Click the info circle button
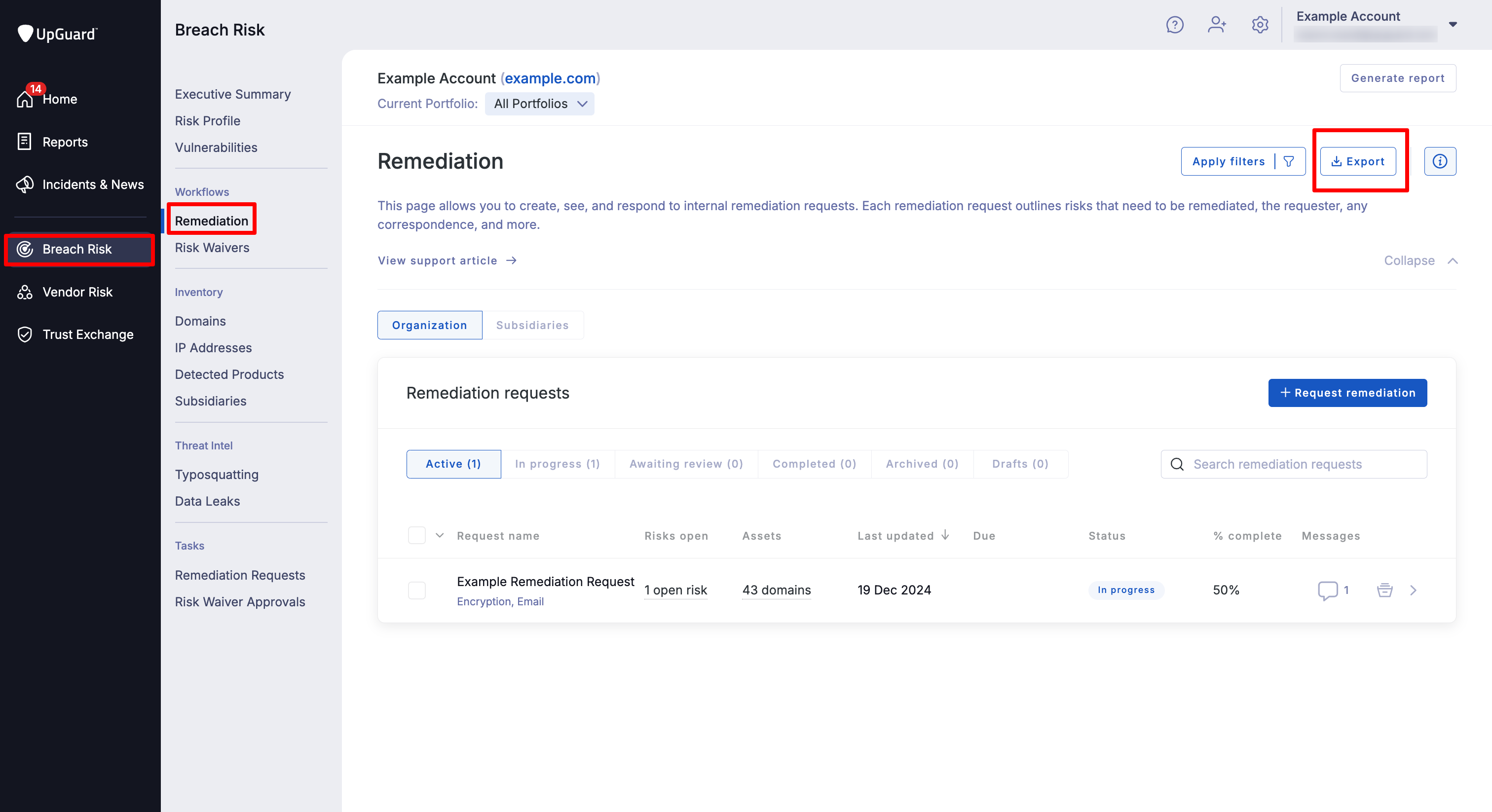The height and width of the screenshot is (812, 1492). click(1440, 161)
